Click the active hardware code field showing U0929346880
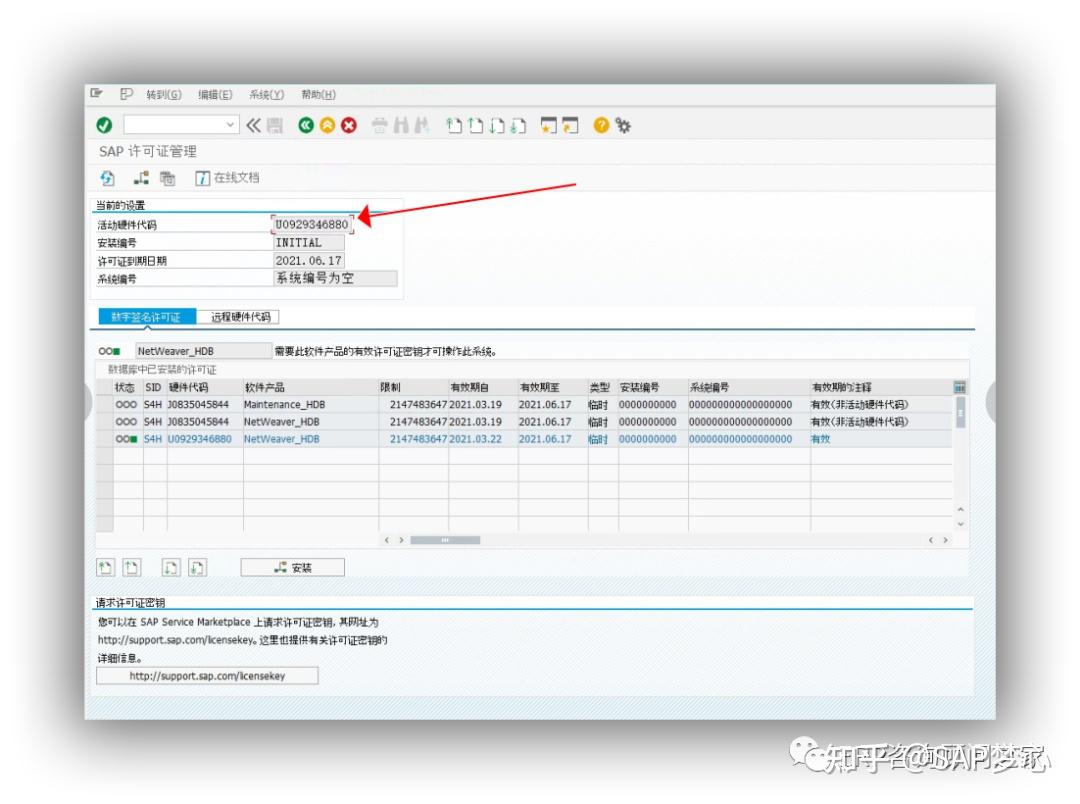Image resolution: width=1080 pixels, height=804 pixels. (x=313, y=224)
